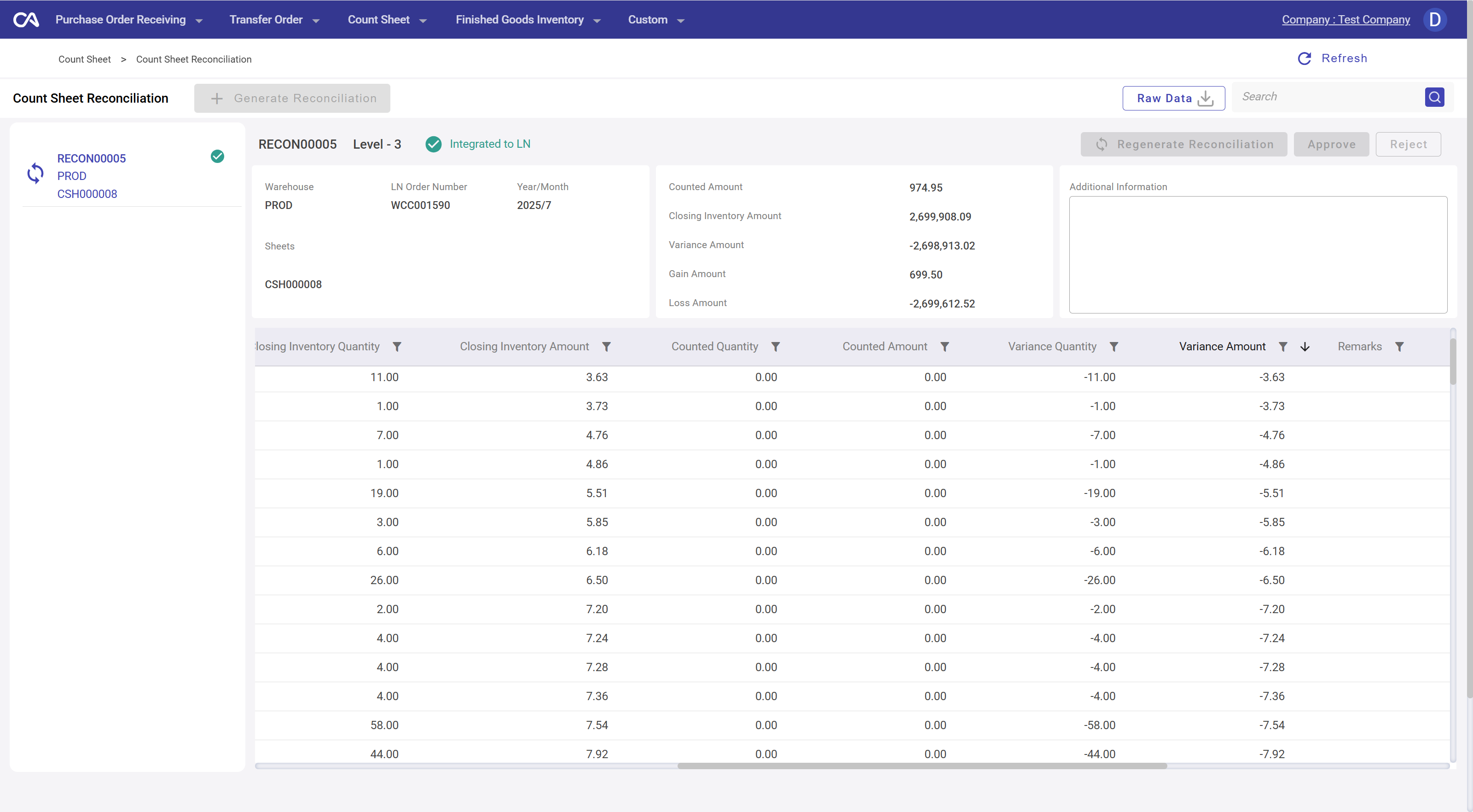Click the Raw Data button
Viewport: 1473px width, 812px height.
(1173, 99)
